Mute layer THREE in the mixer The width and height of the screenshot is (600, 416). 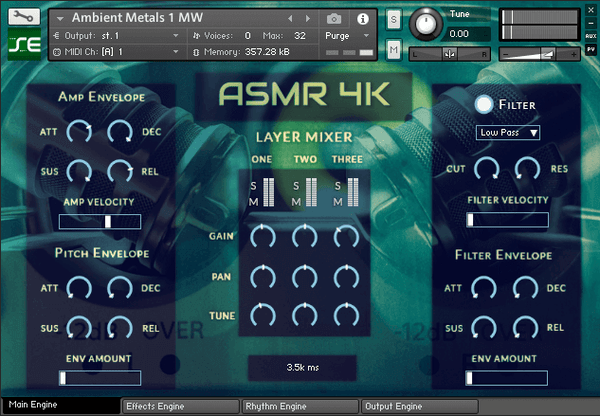(x=337, y=202)
